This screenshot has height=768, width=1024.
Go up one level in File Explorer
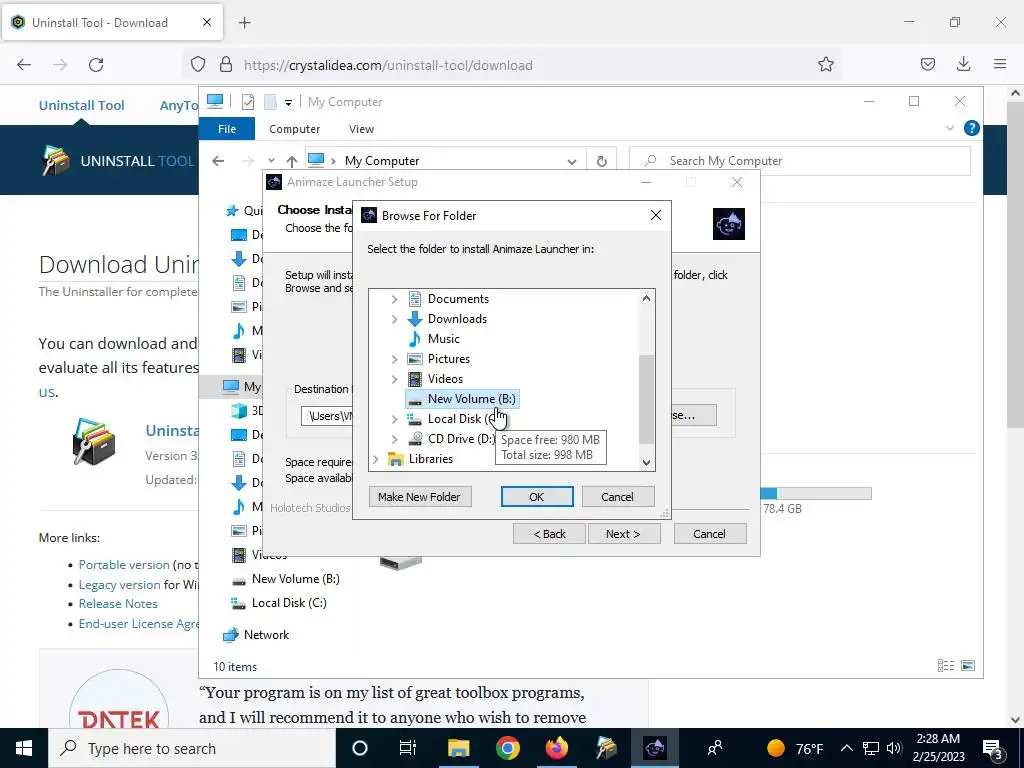291,161
